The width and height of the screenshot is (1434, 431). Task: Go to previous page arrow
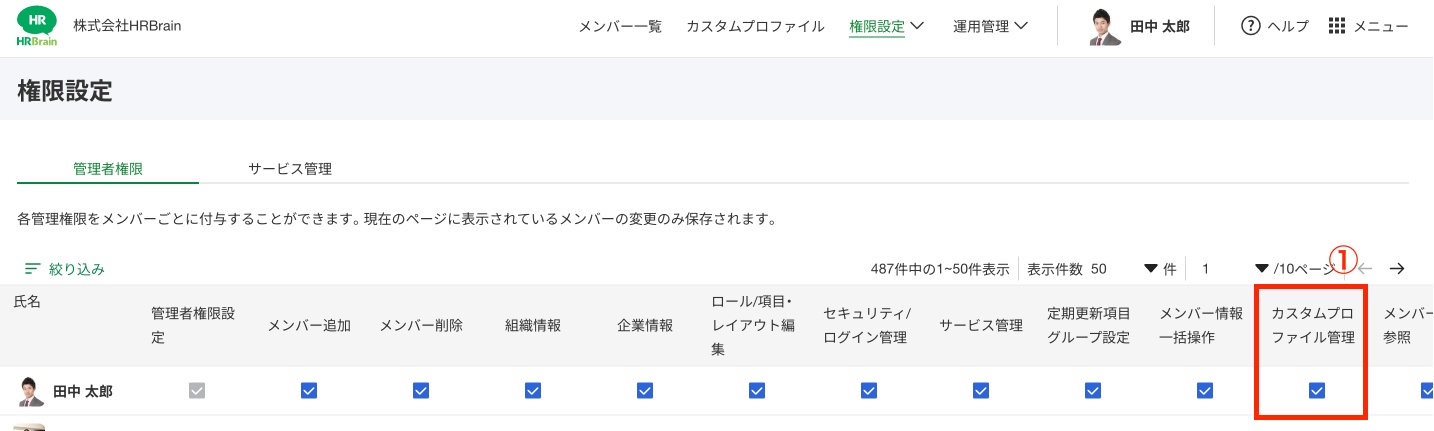click(1365, 268)
